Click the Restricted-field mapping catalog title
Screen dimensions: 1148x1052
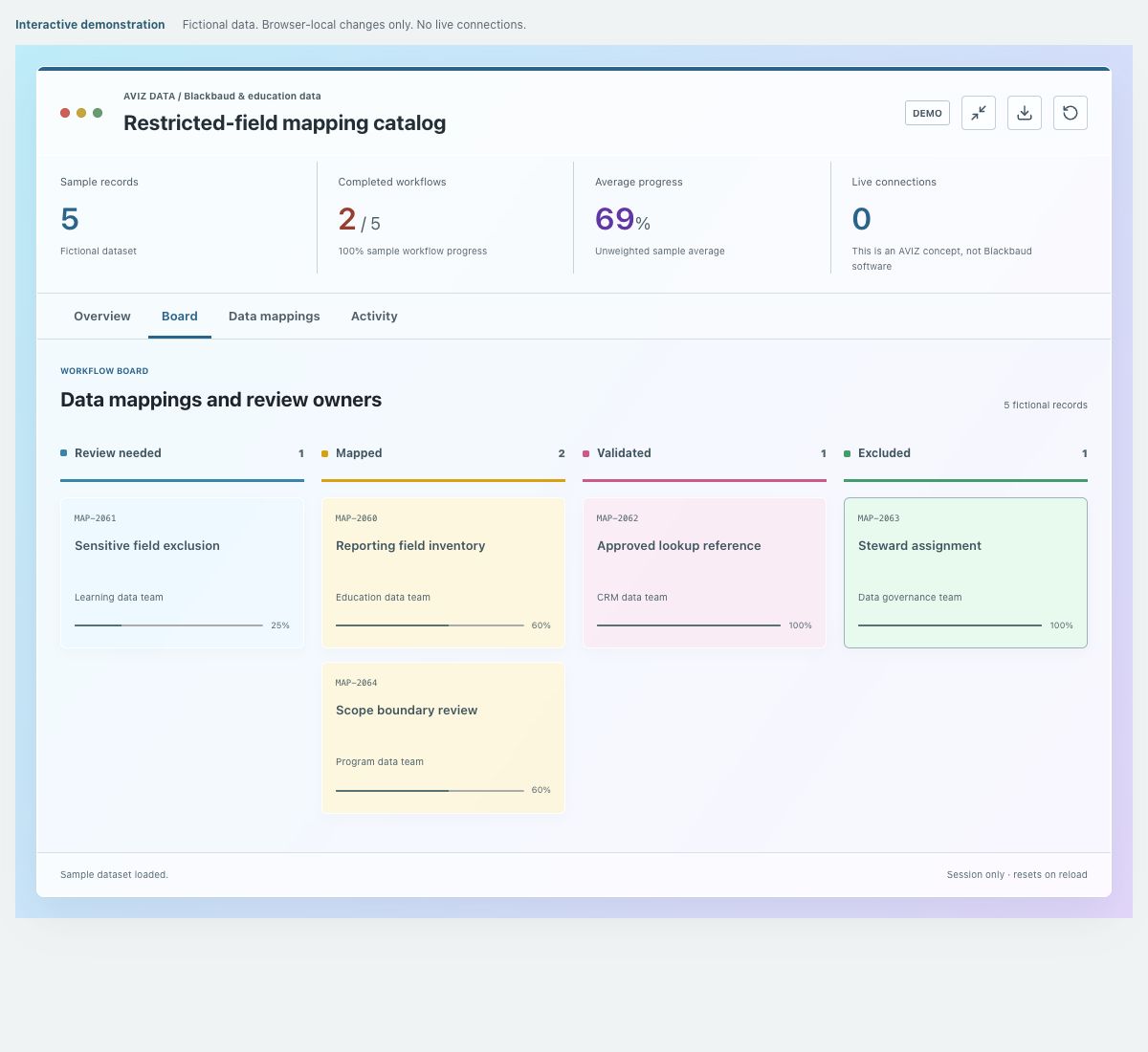point(285,122)
